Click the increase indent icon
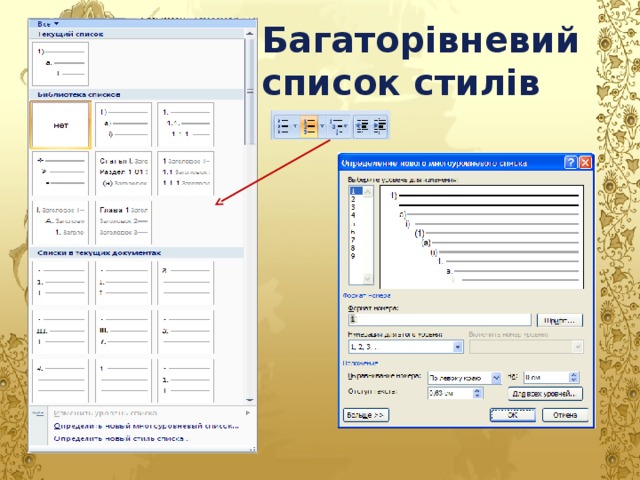Viewport: 640px width, 480px height. pyautogui.click(x=380, y=126)
